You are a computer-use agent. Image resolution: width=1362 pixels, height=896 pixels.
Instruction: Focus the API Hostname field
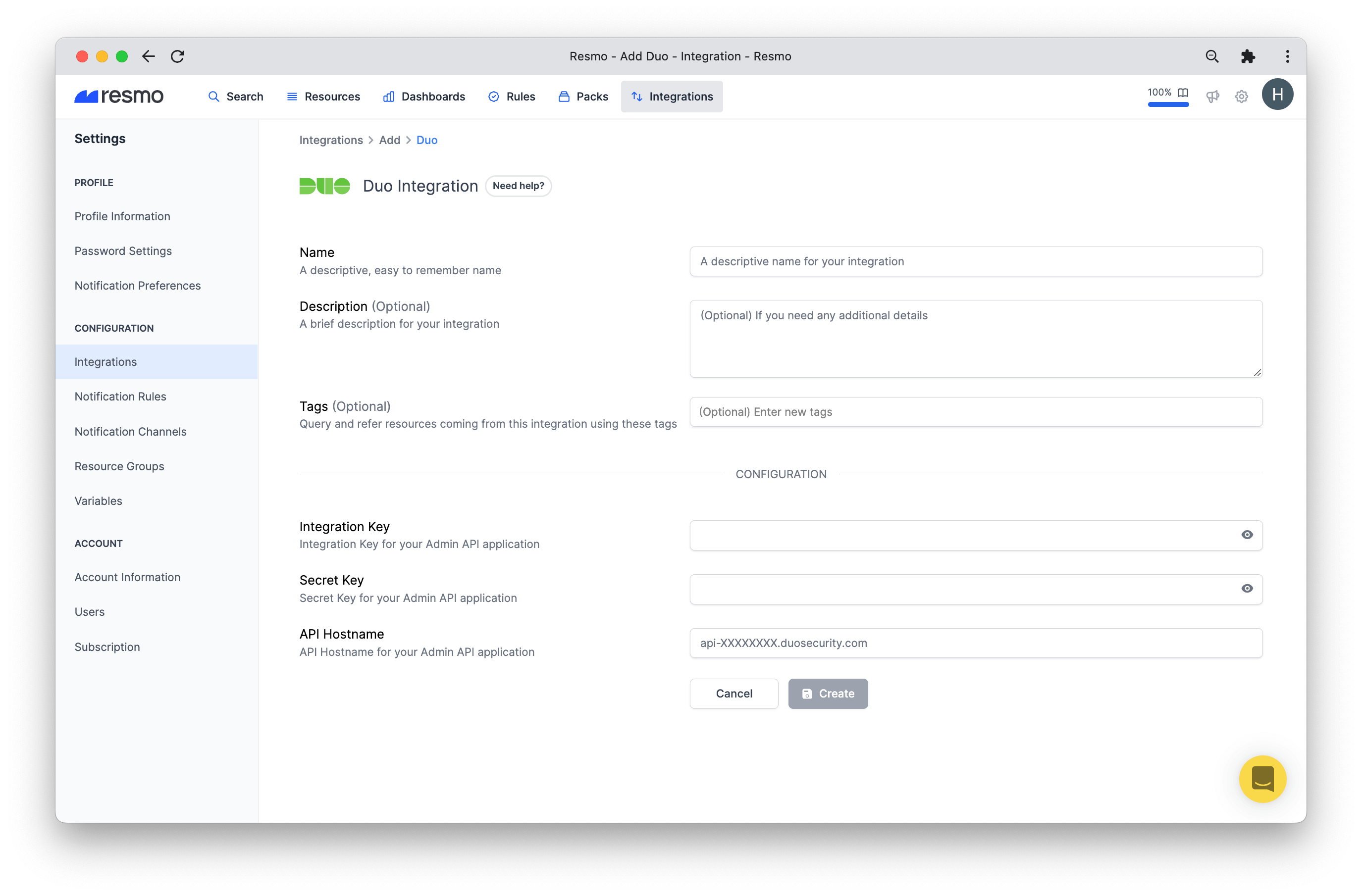pyautogui.click(x=976, y=643)
